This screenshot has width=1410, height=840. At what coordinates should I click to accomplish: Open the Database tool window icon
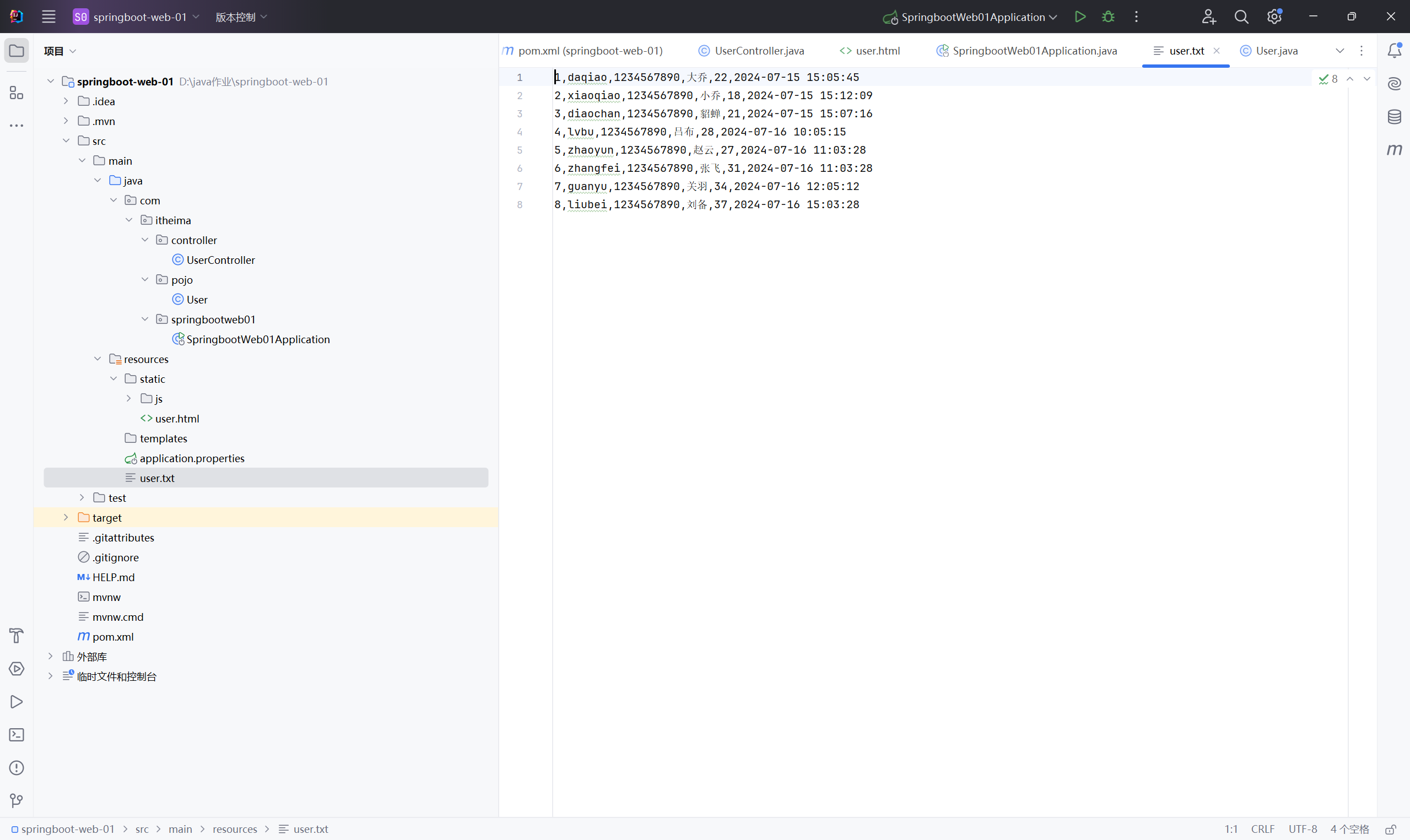click(x=1393, y=117)
